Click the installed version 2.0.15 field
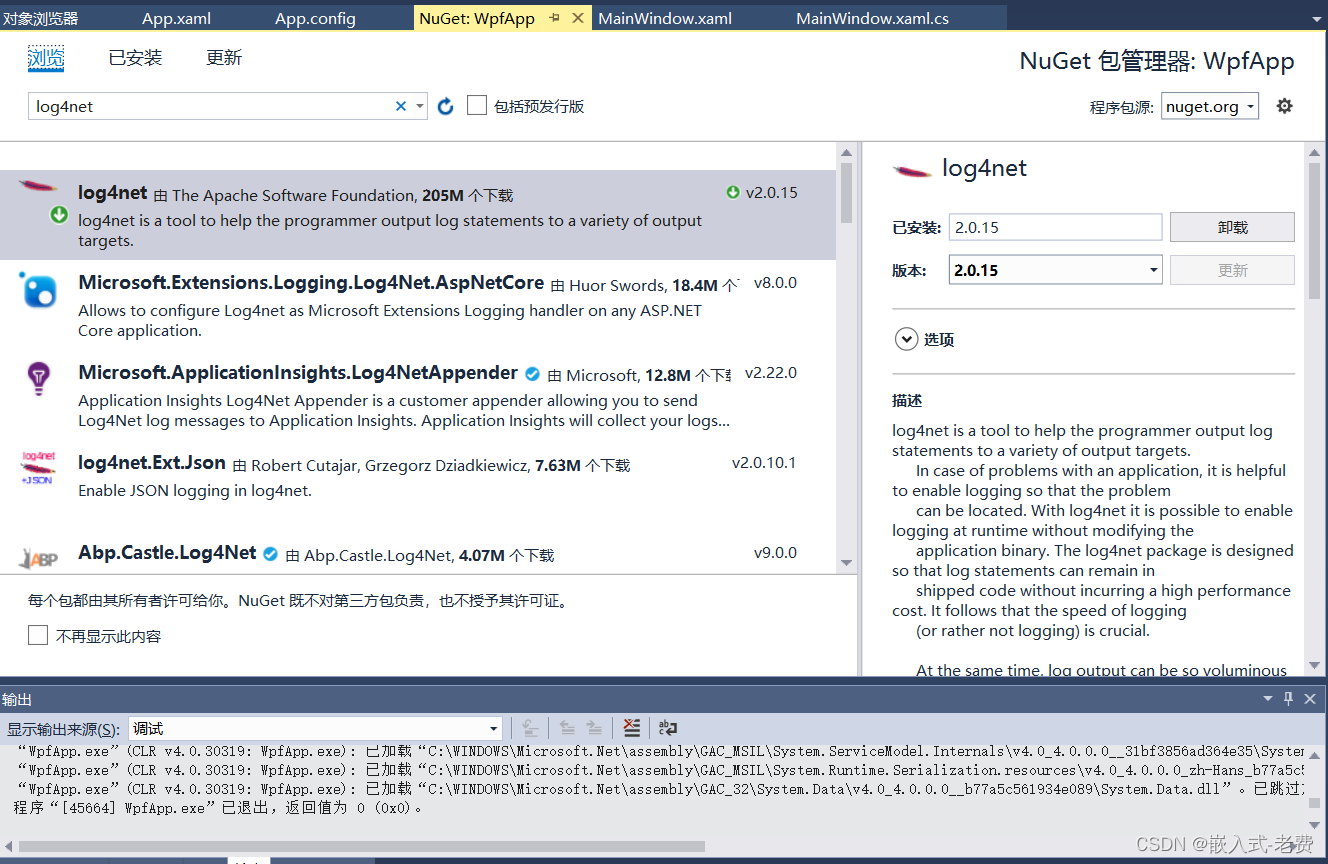Screen dimensions: 1328x864 1055,227
